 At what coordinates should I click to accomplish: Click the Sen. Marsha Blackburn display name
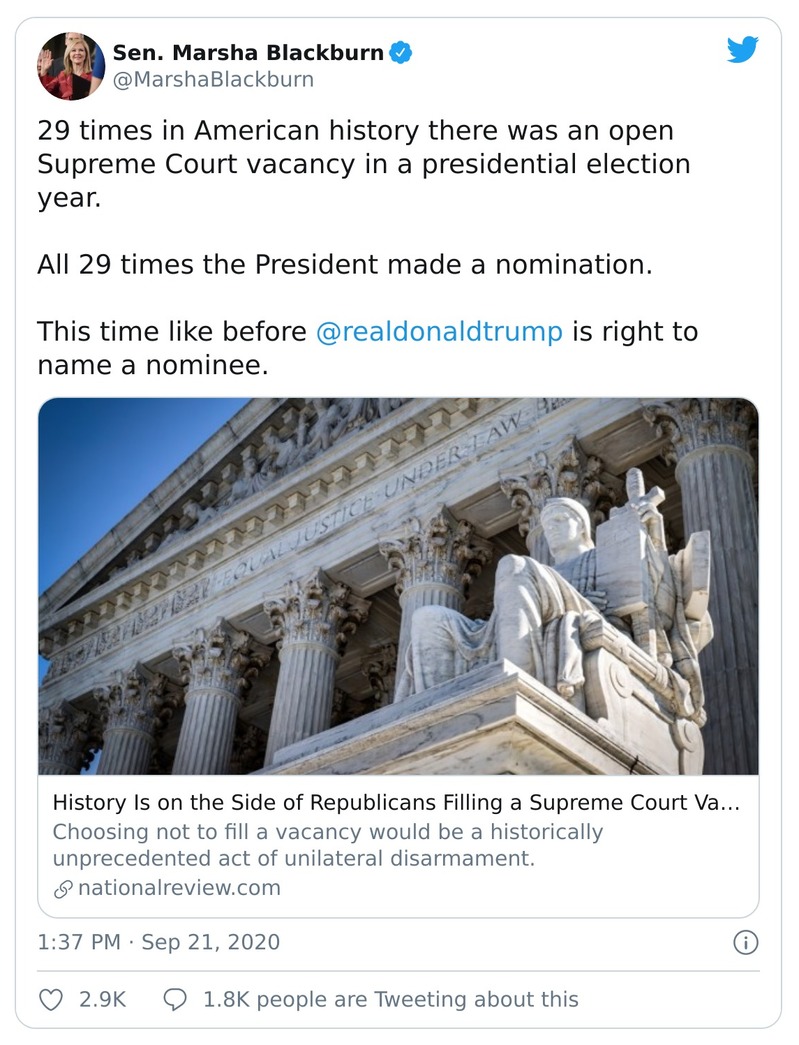coord(248,53)
